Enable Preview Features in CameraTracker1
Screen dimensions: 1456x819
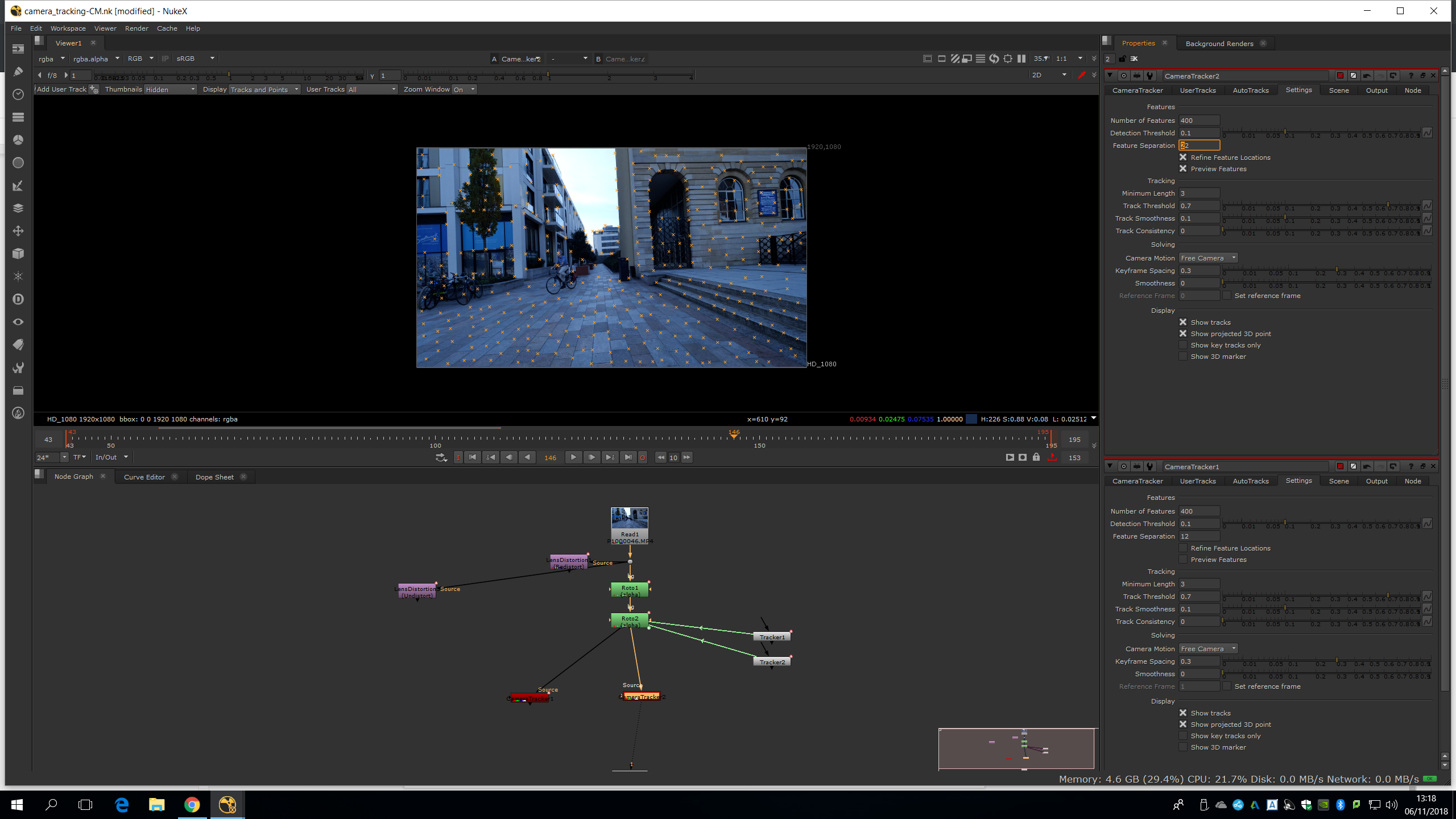(1183, 560)
